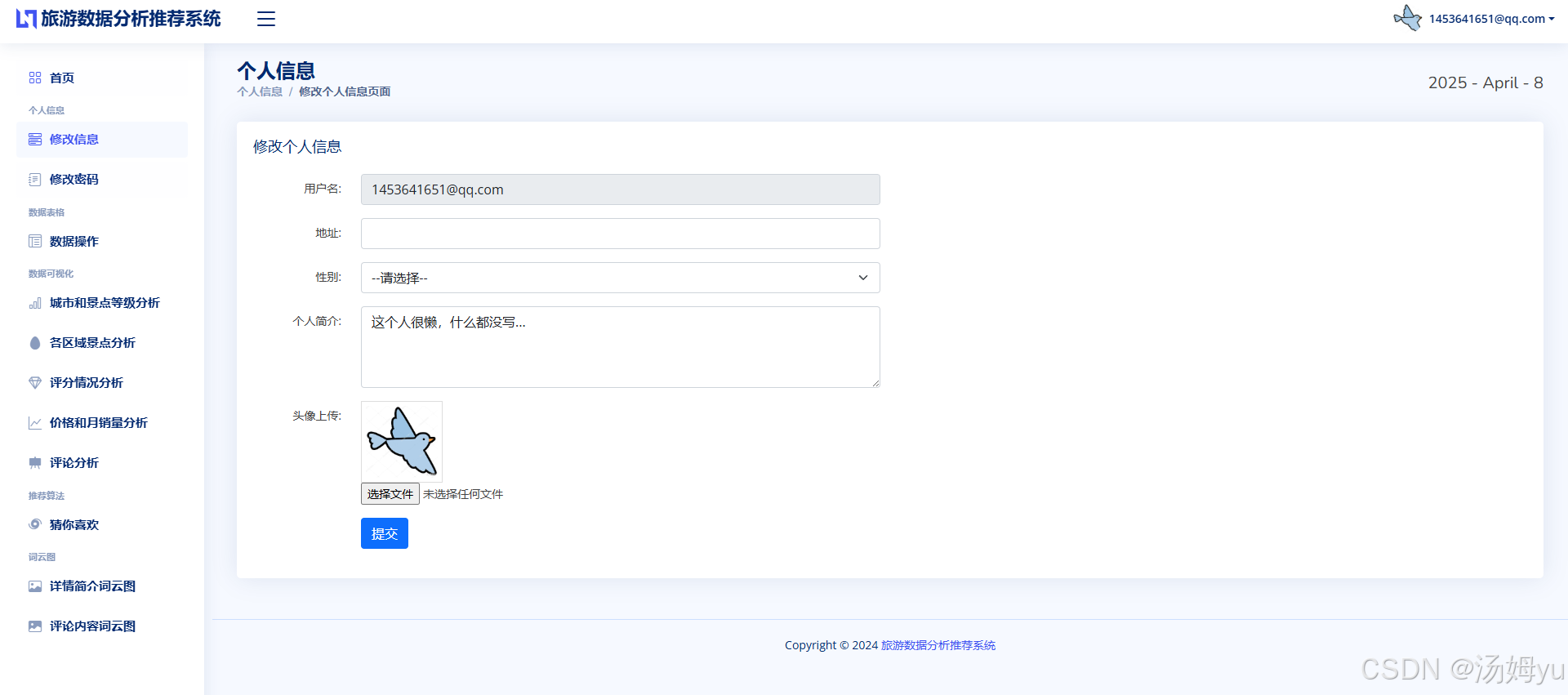
Task: Click the 首页 grid icon
Action: pyautogui.click(x=35, y=78)
